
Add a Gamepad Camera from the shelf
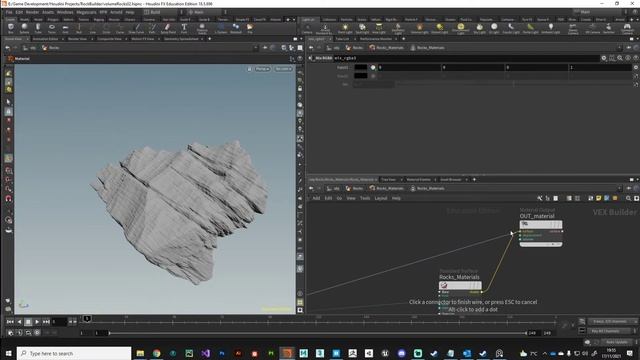(x=627, y=29)
